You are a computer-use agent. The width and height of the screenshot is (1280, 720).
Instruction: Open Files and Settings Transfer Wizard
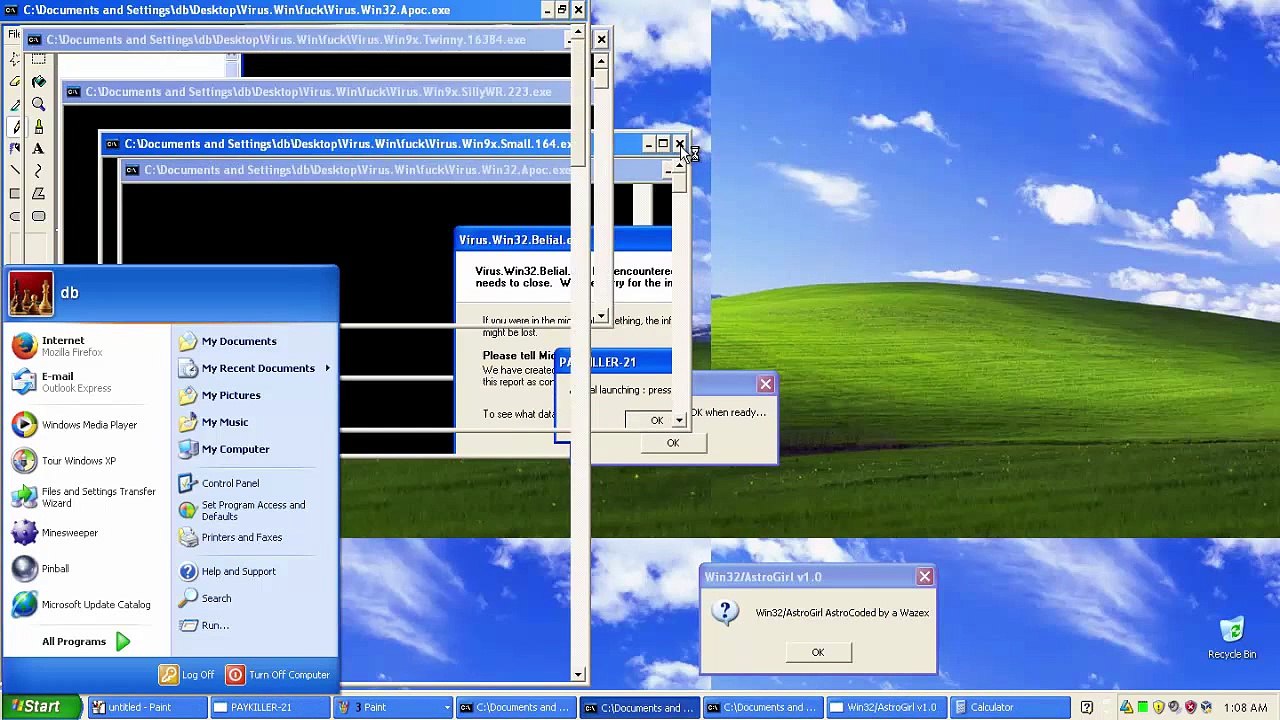[85, 497]
